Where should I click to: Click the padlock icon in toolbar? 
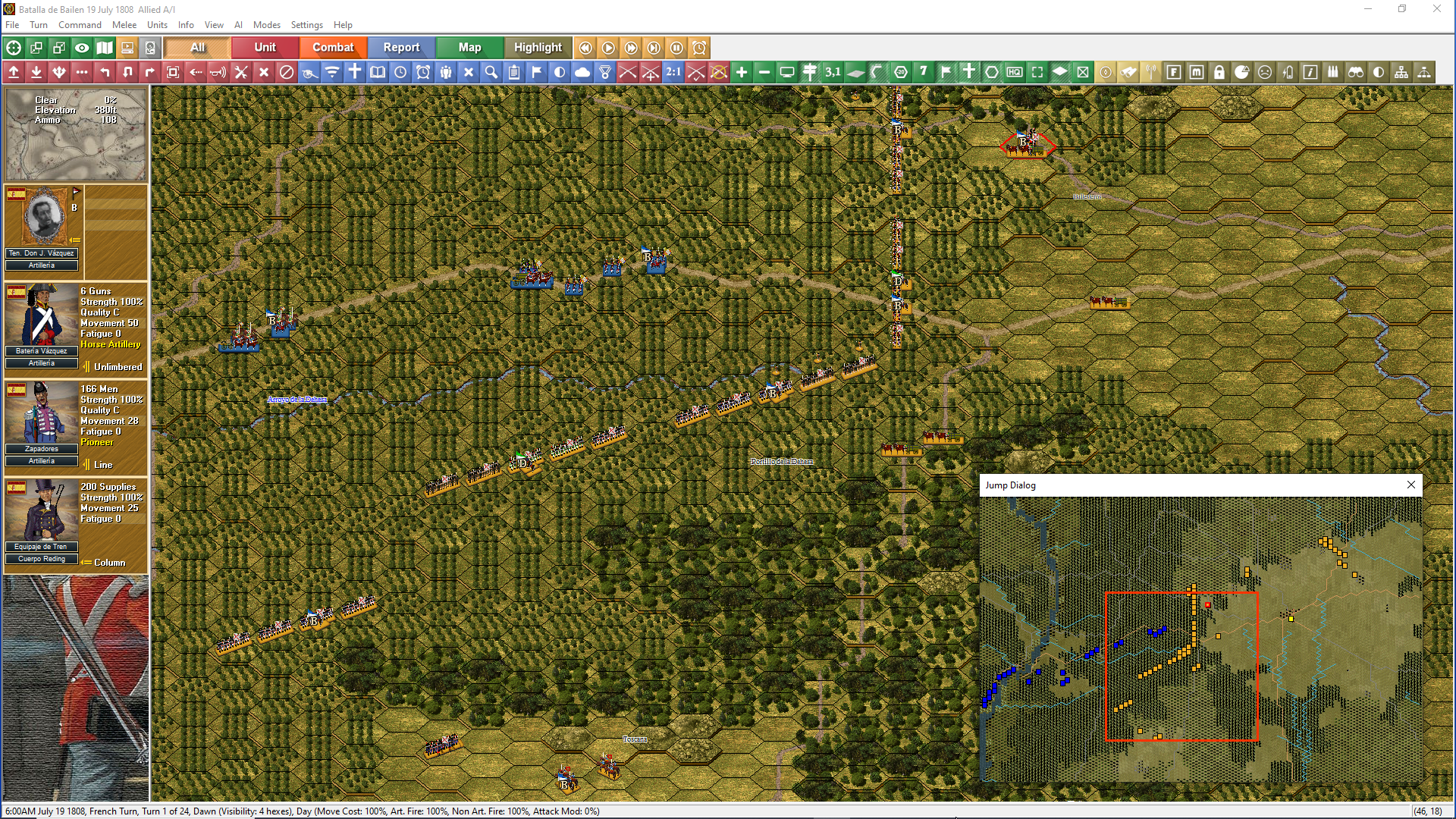[1219, 72]
